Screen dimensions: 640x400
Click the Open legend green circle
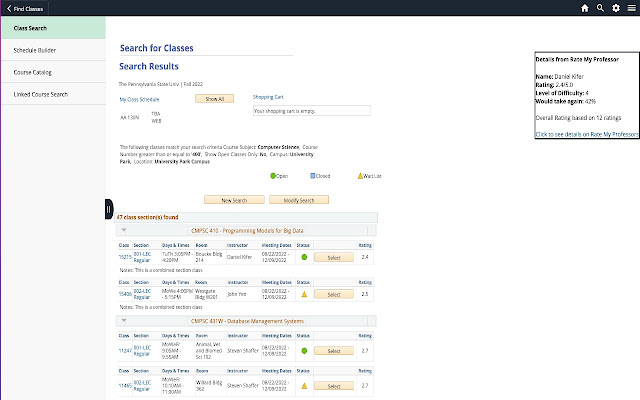(x=273, y=176)
